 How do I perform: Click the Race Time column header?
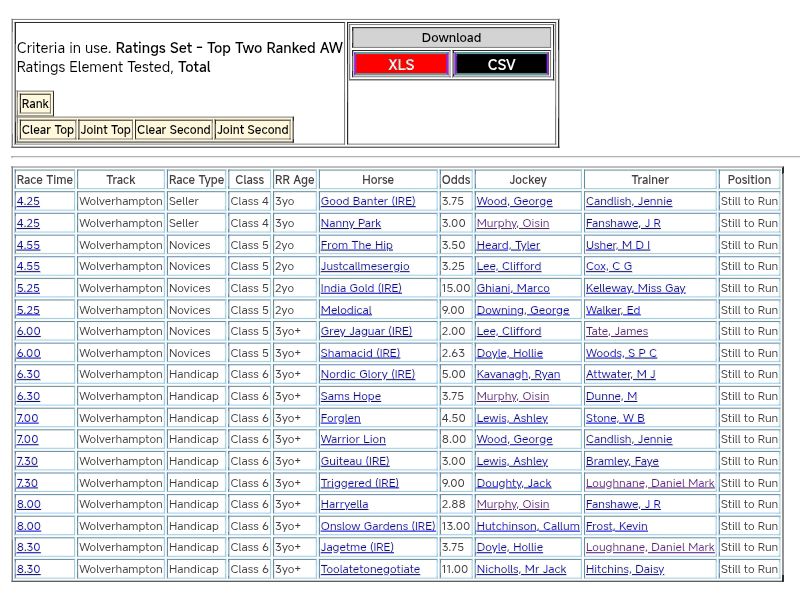click(x=45, y=180)
